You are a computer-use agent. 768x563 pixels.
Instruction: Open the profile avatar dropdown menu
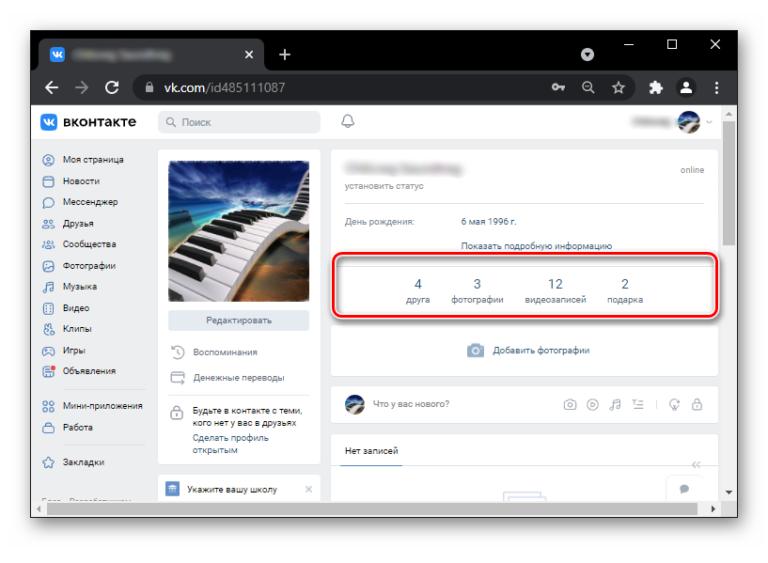pos(695,122)
